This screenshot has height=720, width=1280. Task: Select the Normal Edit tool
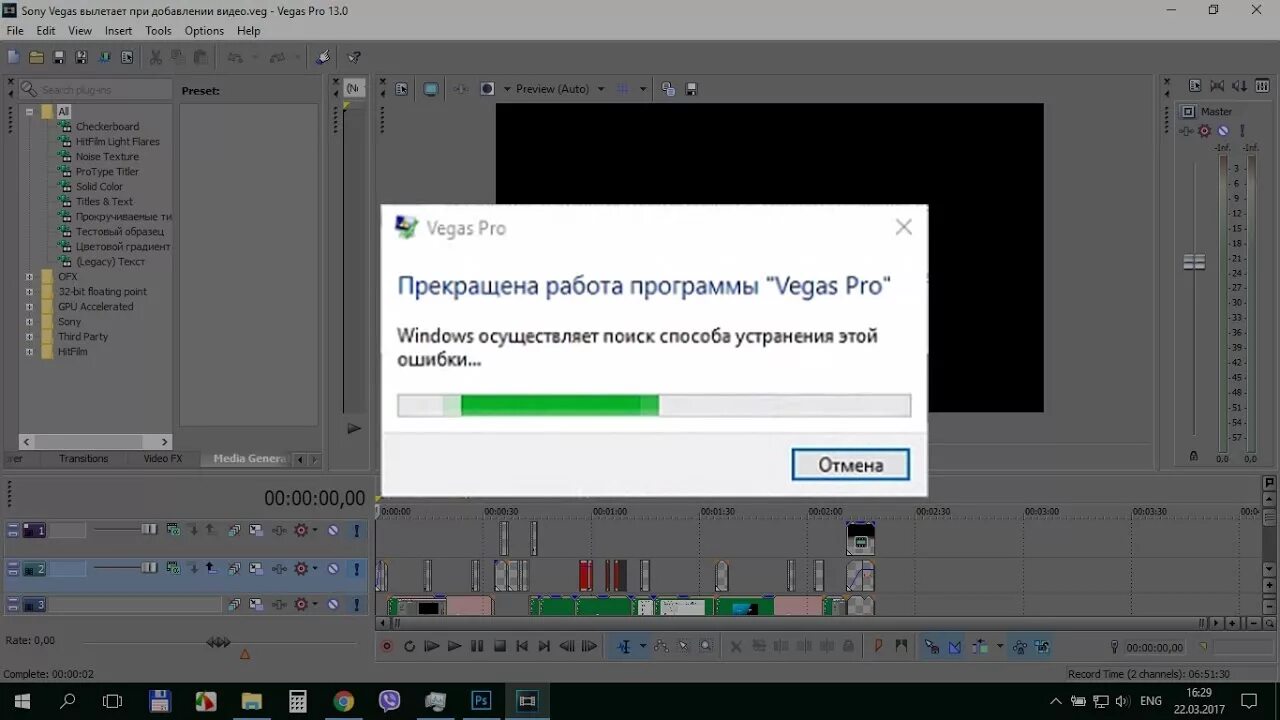[x=624, y=647]
